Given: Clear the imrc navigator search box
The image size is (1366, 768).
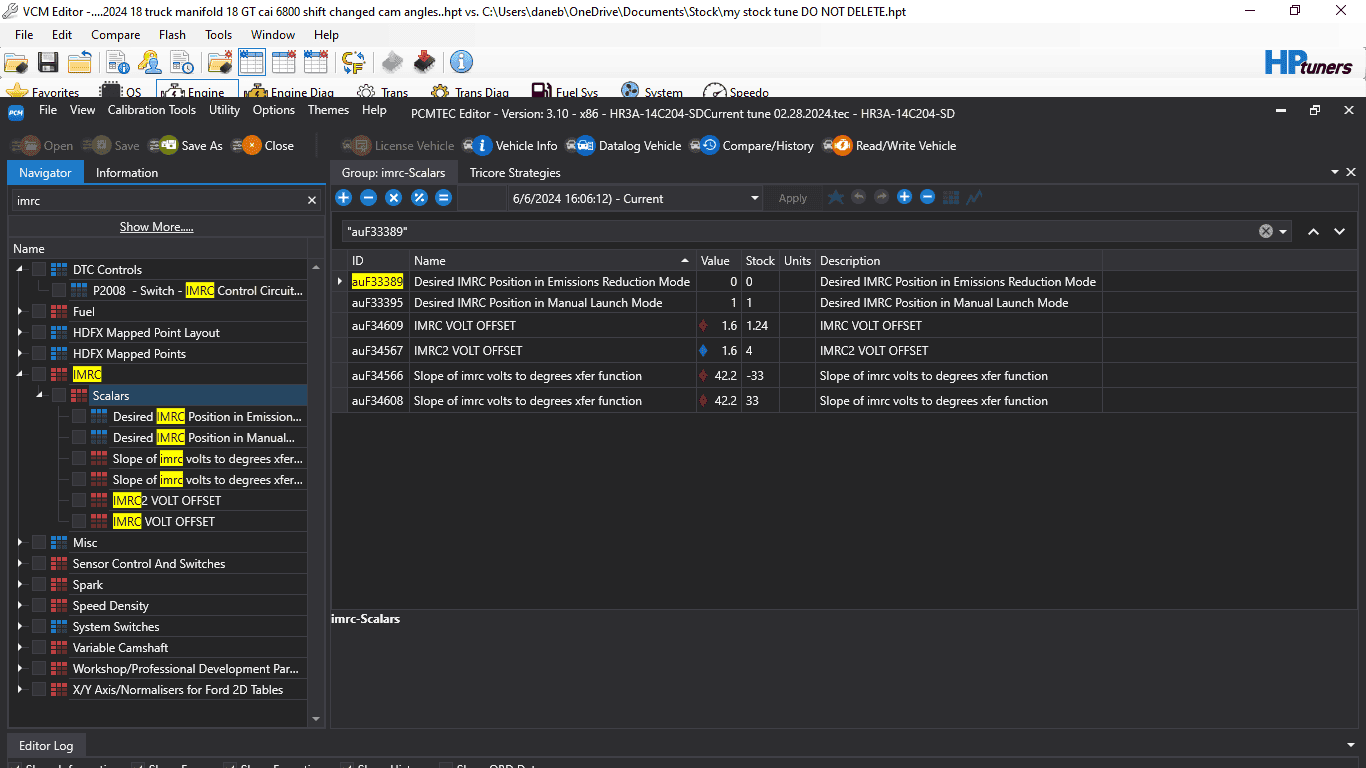Looking at the screenshot, I should coord(312,201).
